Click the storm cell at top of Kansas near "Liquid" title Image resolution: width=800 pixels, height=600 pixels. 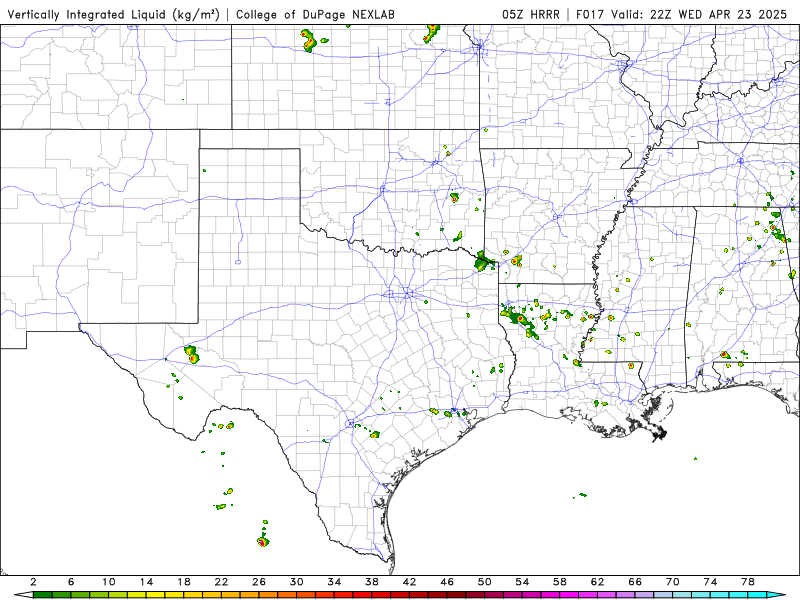pyautogui.click(x=309, y=40)
